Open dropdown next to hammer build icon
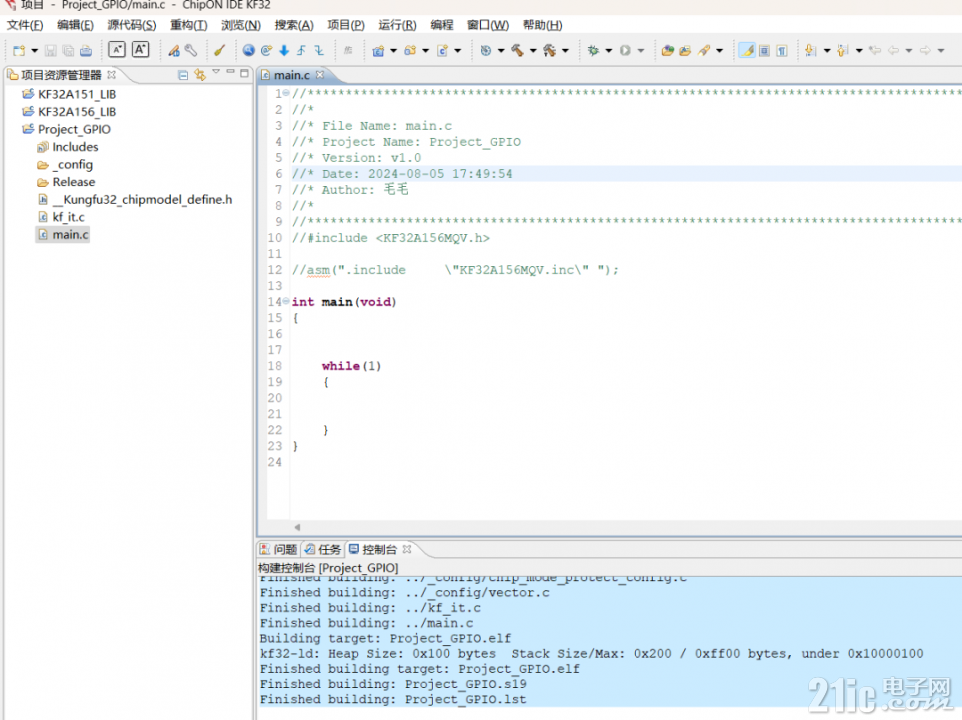This screenshot has height=720, width=962. pyautogui.click(x=533, y=50)
